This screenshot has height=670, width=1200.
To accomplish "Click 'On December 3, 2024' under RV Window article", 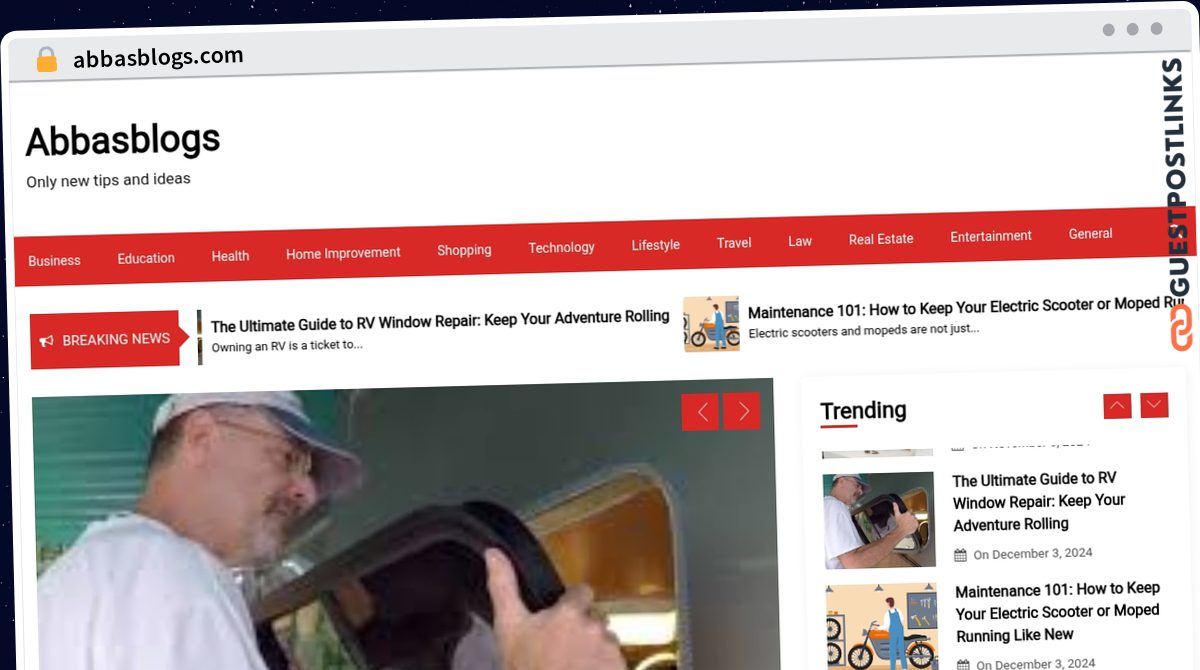I will pos(1032,554).
